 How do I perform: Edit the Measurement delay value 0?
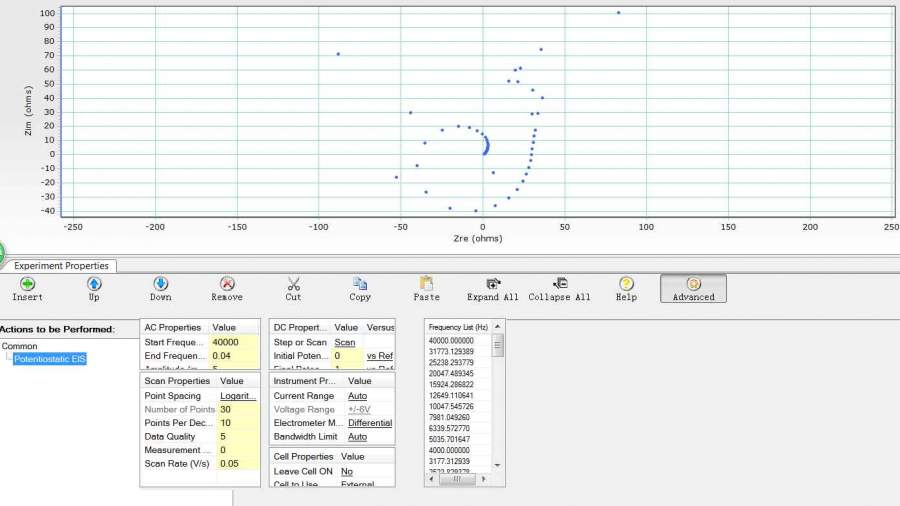click(x=238, y=450)
